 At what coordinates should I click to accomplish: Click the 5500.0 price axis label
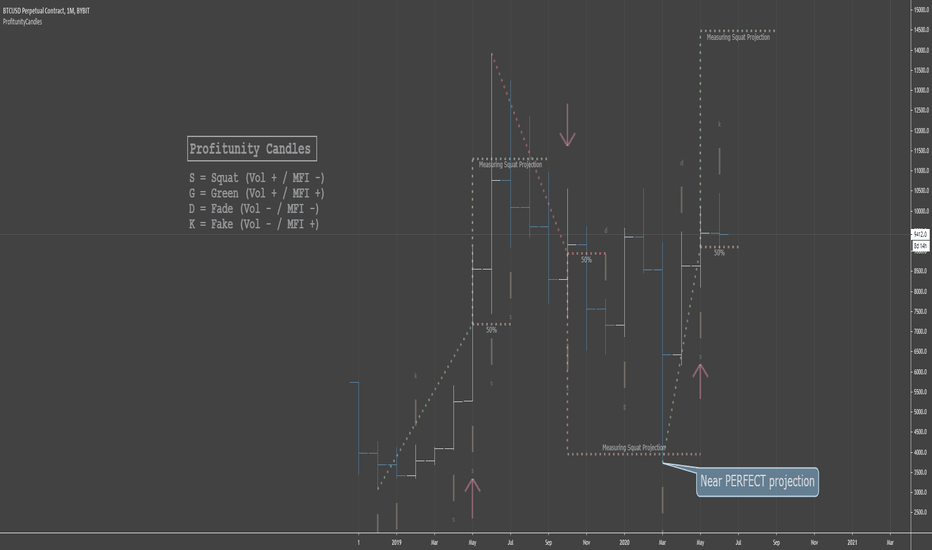point(921,392)
